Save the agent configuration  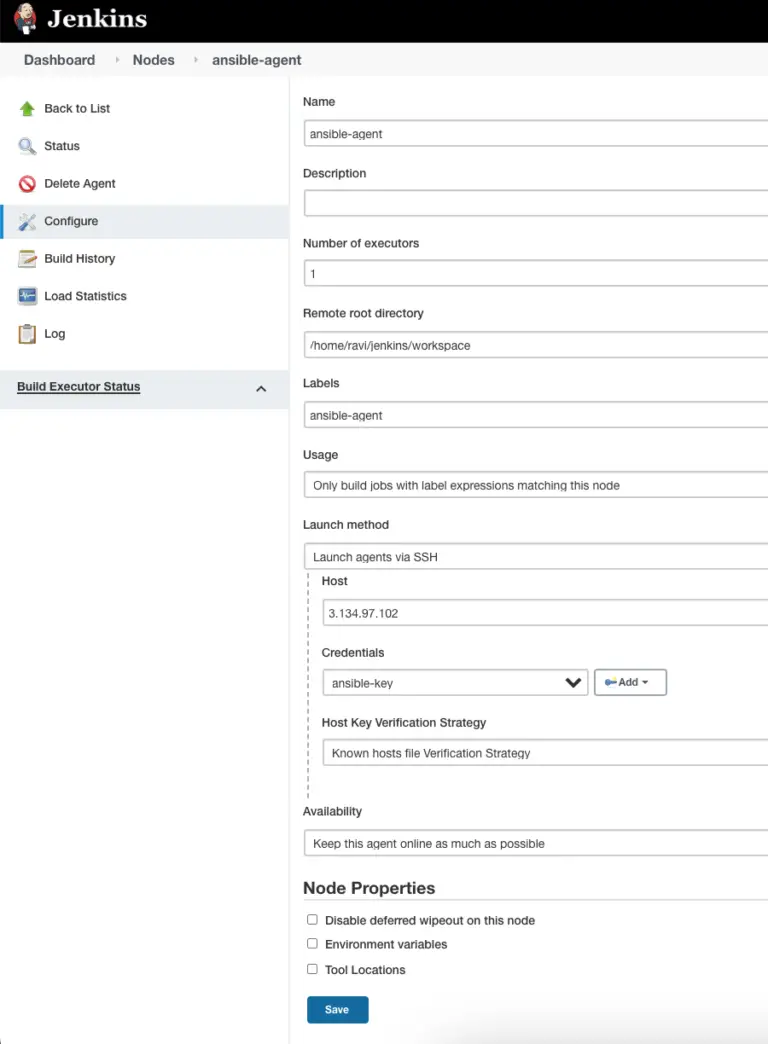coord(337,1009)
